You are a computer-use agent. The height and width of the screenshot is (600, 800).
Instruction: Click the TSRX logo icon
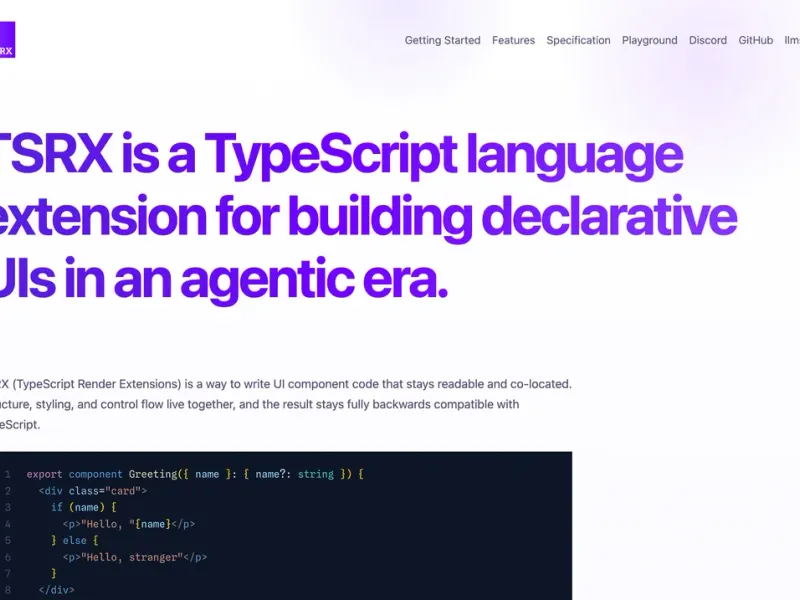(7, 40)
